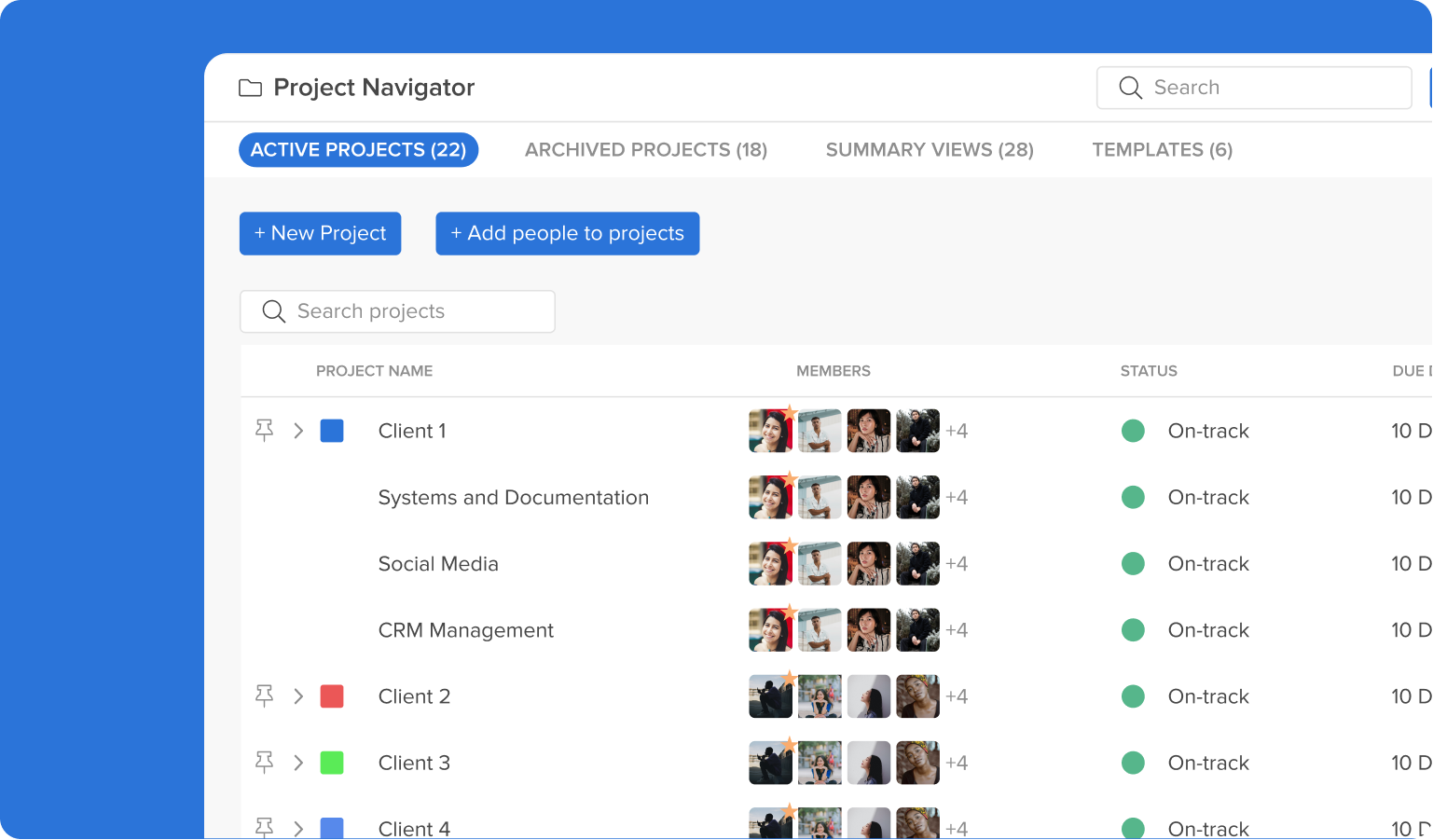Click the Search projects magnifier icon
Viewport: 1433px width, 840px height.
tap(273, 311)
